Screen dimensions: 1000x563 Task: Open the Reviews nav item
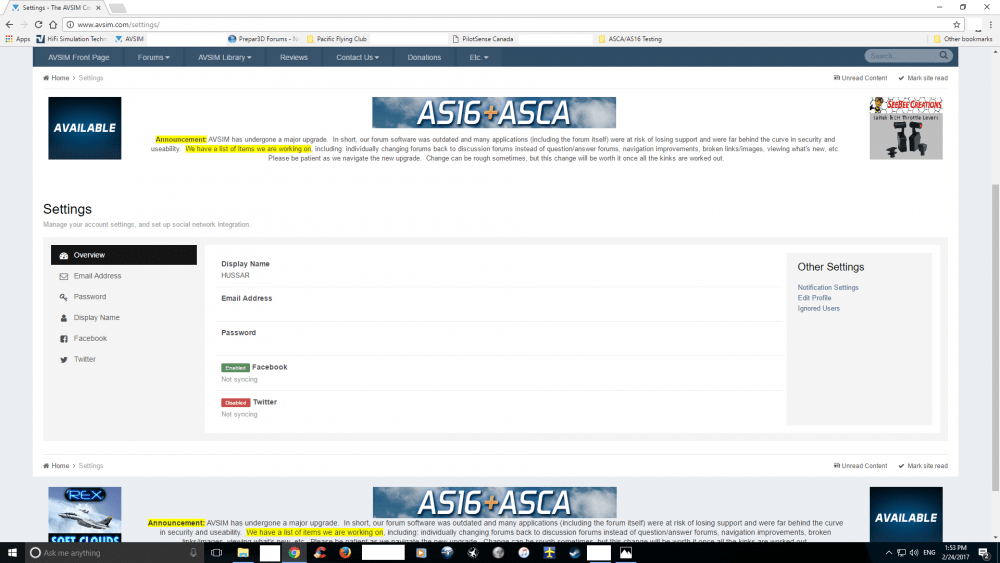[293, 57]
